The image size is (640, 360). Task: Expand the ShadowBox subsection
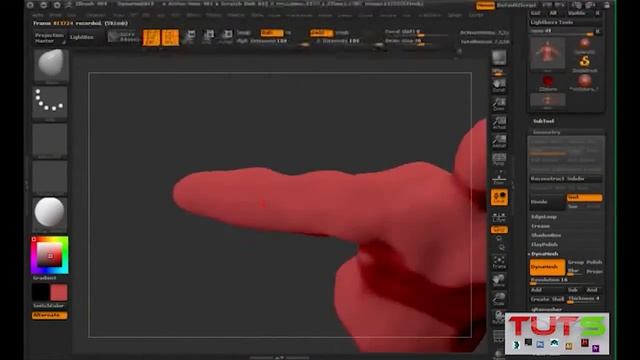pyautogui.click(x=546, y=236)
